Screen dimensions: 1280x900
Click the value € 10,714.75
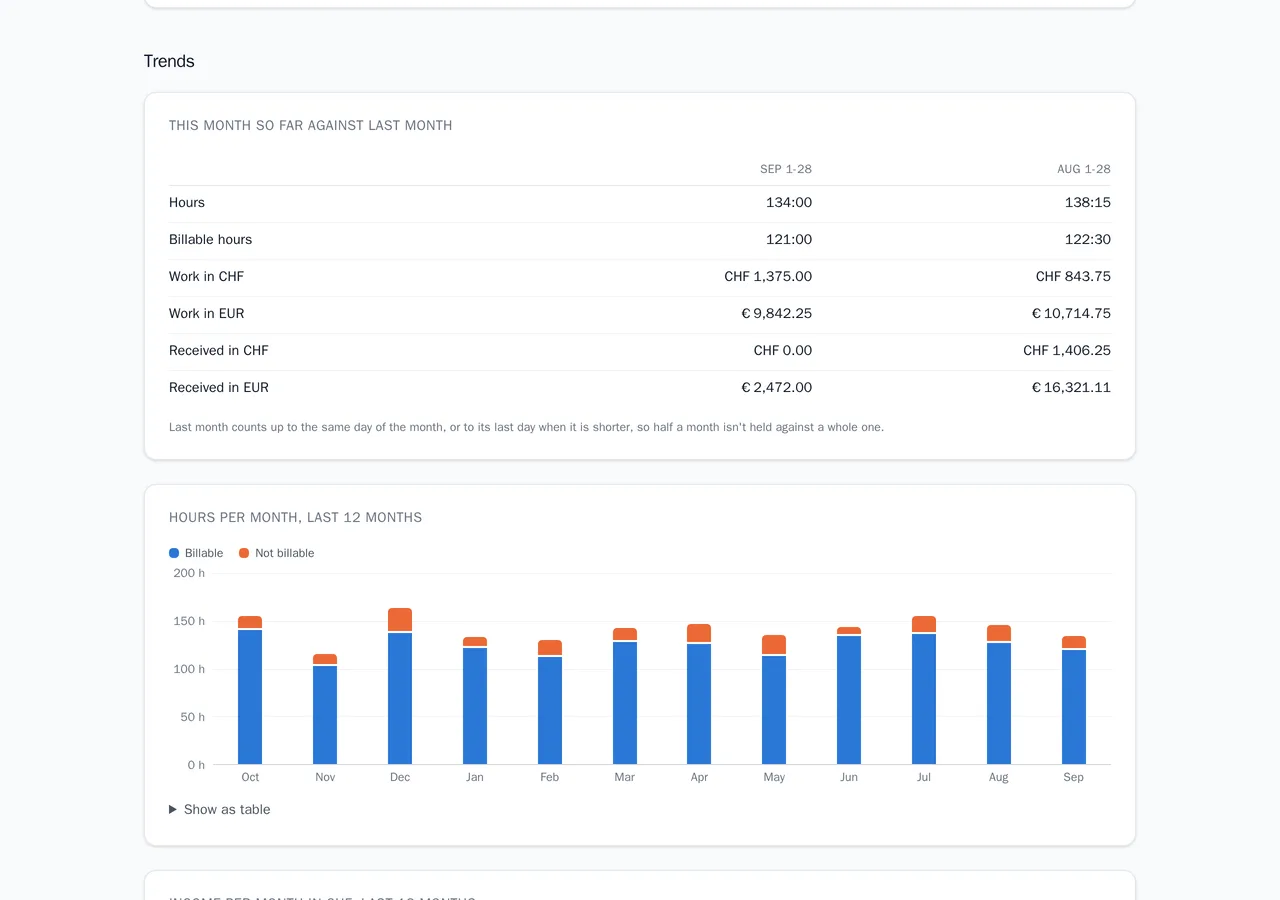click(1071, 314)
